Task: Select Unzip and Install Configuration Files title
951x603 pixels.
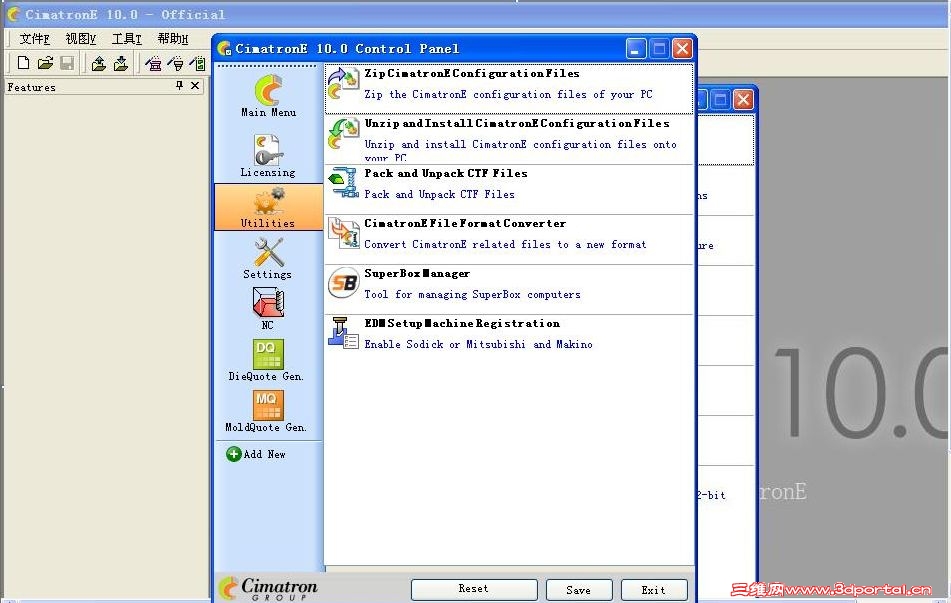Action: tap(517, 124)
